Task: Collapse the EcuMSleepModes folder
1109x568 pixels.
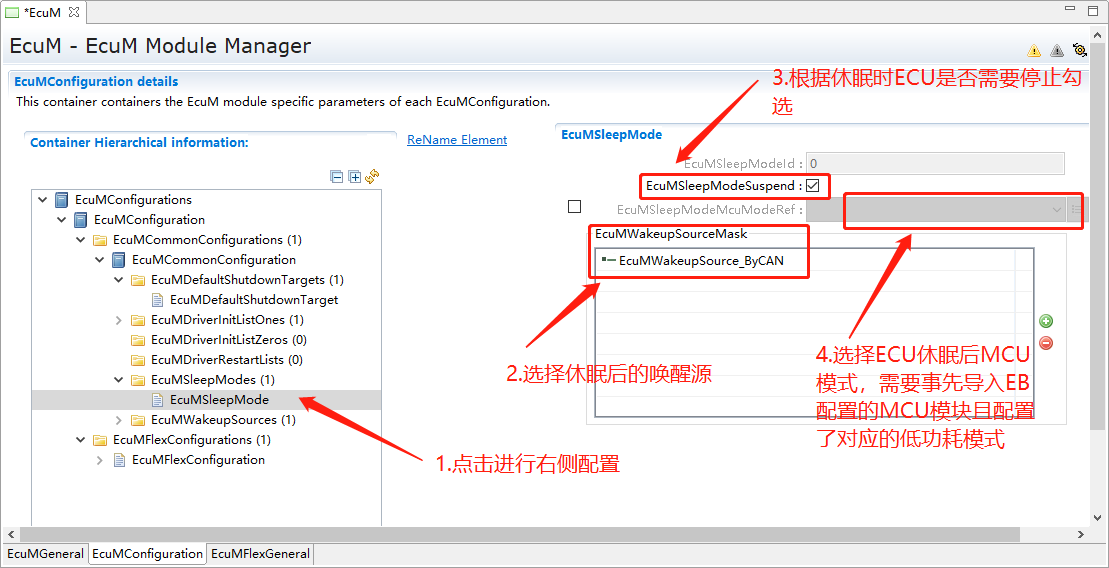Action: pos(119,380)
